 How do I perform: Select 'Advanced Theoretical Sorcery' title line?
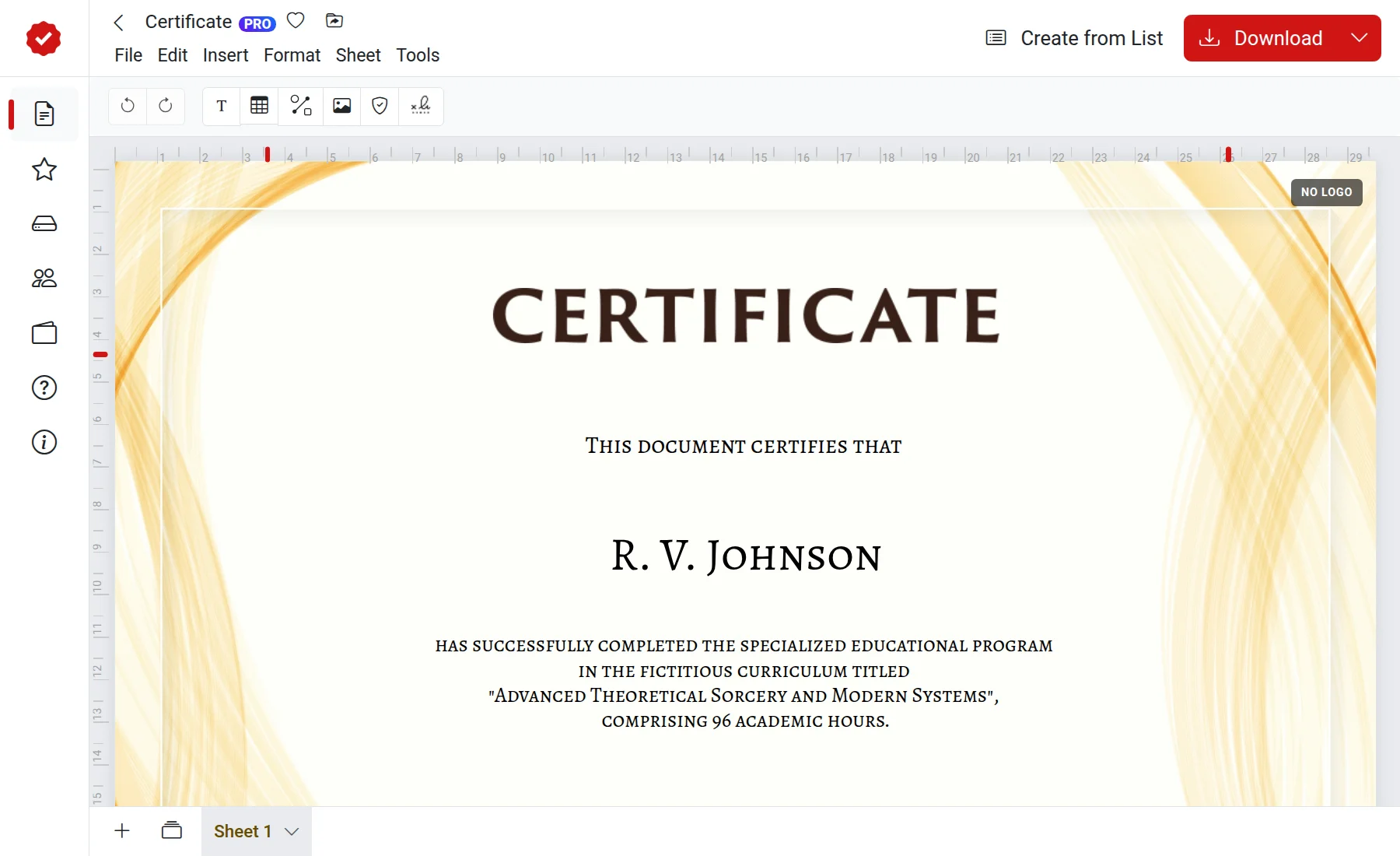click(x=744, y=696)
